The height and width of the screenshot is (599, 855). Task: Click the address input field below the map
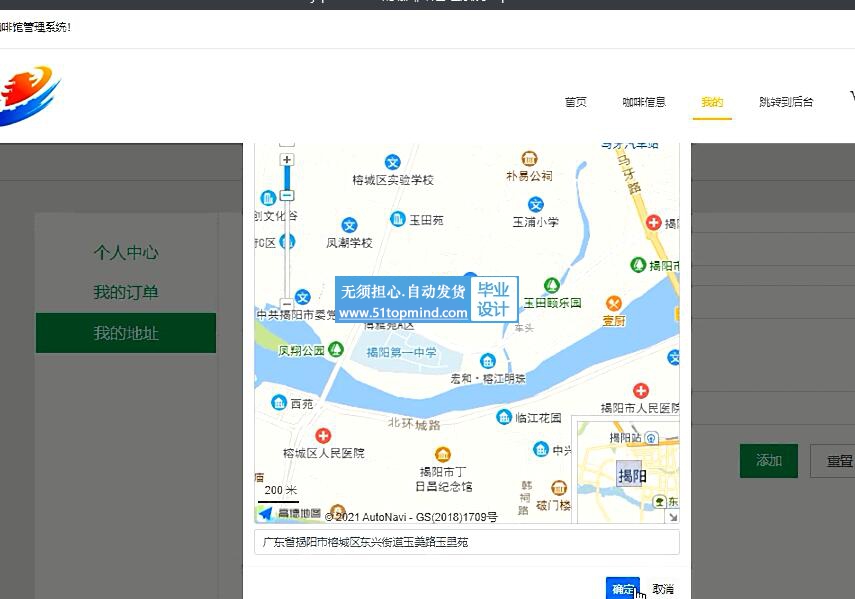(x=467, y=542)
